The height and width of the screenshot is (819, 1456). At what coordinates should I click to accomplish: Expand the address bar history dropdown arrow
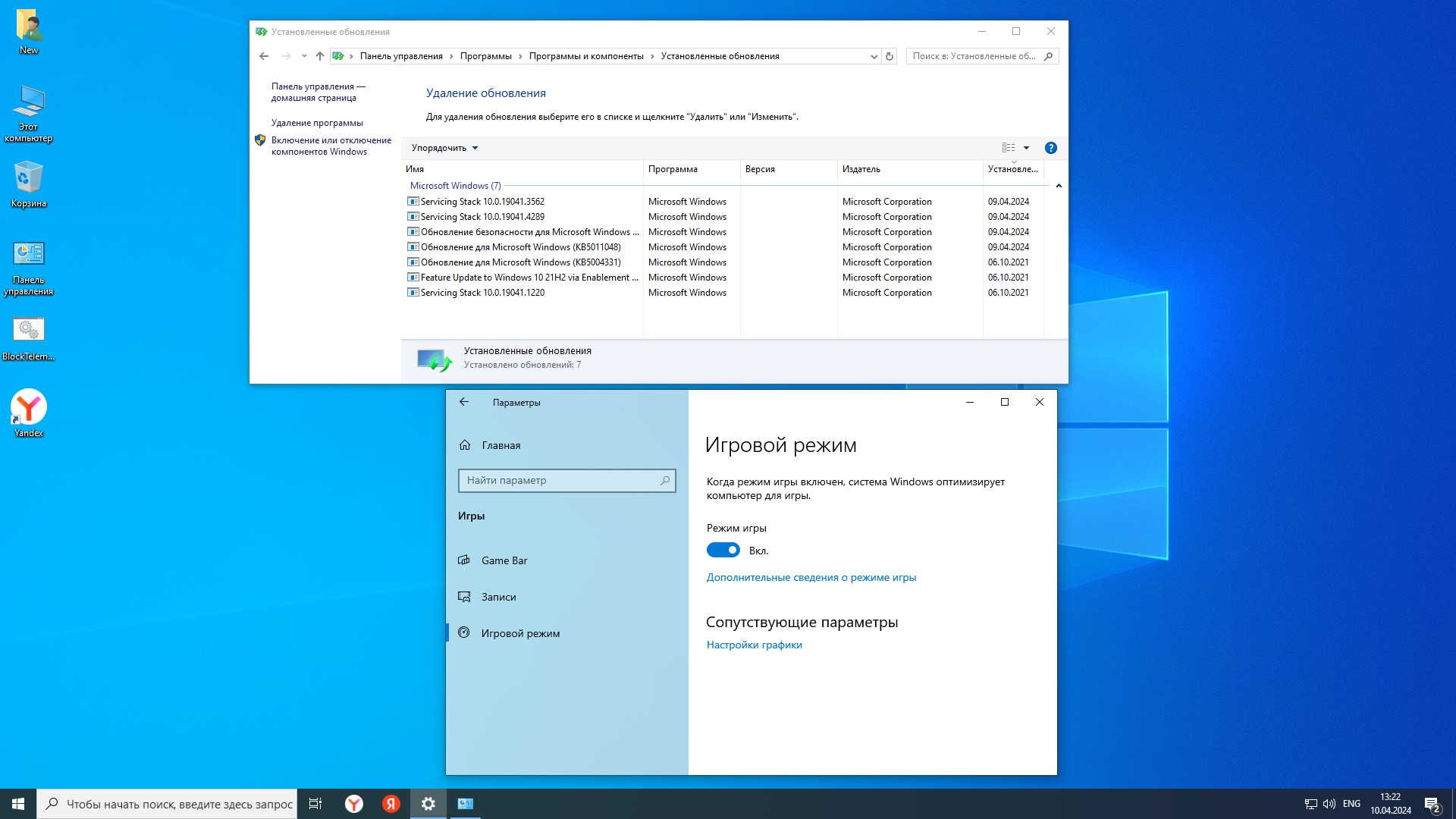click(874, 56)
